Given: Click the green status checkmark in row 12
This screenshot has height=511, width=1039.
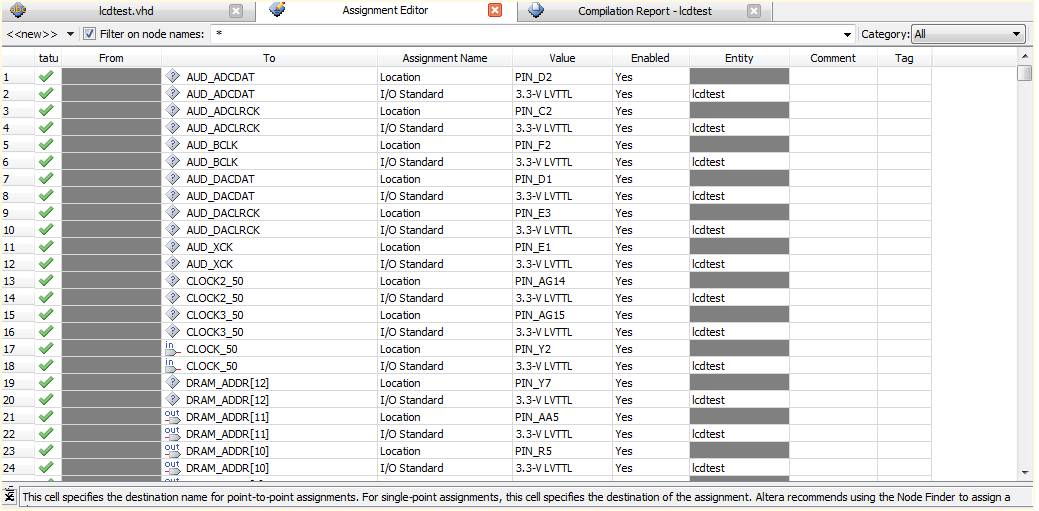Looking at the screenshot, I should tap(46, 264).
